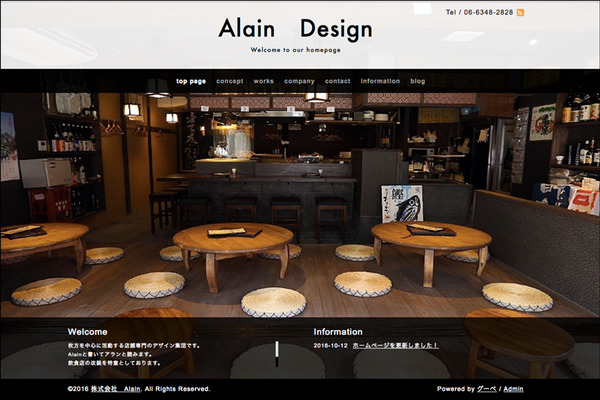Click the Information heading
Viewport: 600px width, 400px height.
(338, 331)
